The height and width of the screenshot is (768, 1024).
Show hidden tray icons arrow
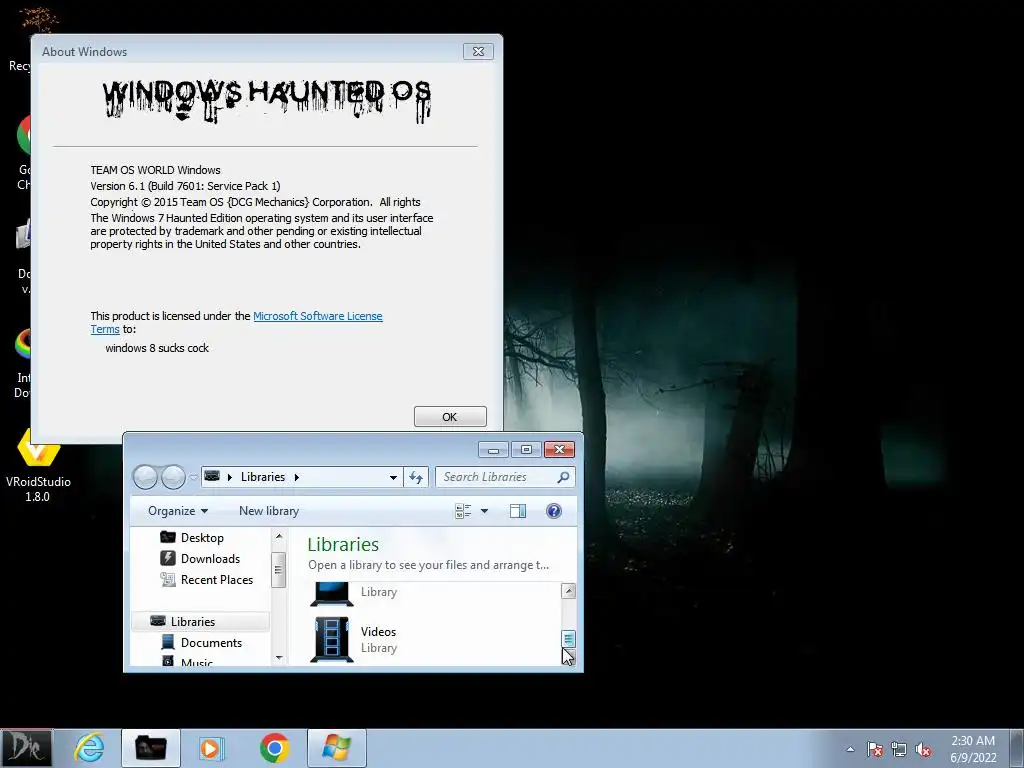point(850,749)
